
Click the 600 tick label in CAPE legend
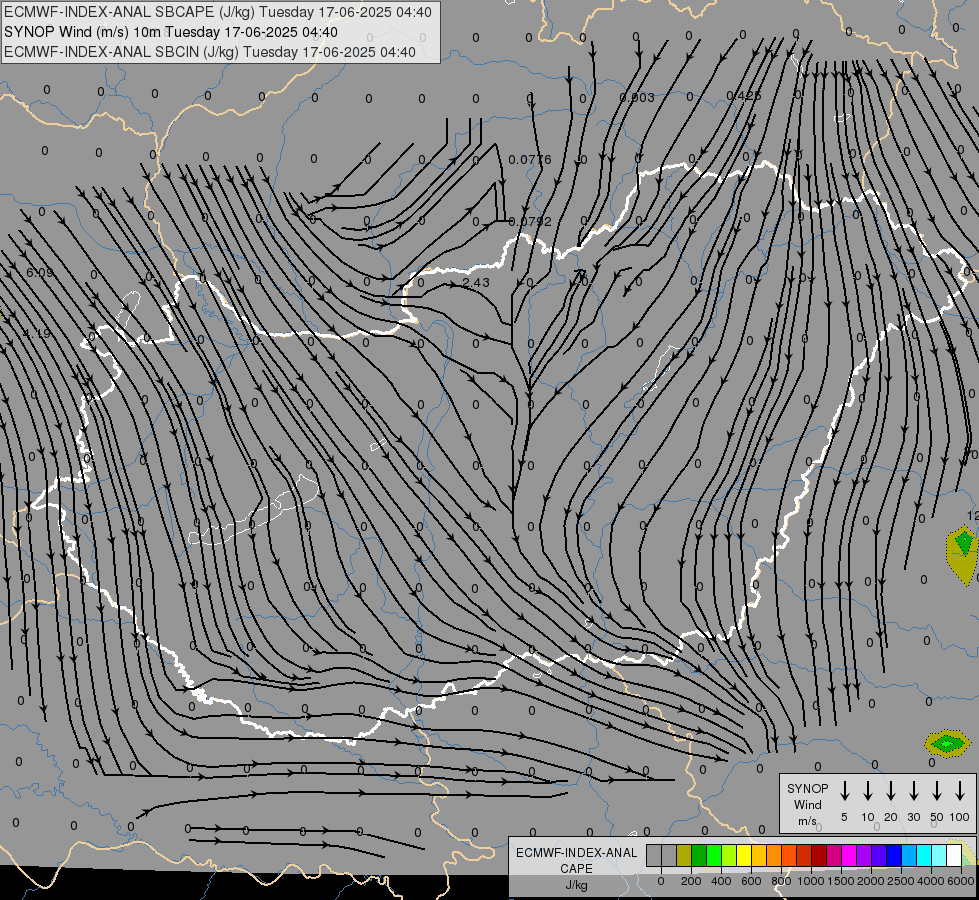[751, 881]
